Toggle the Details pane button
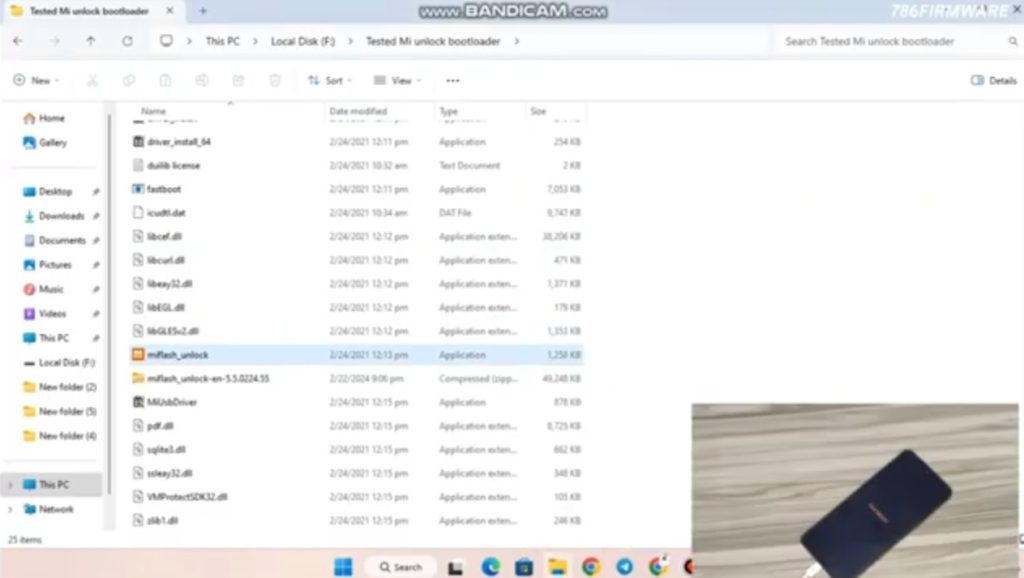Image resolution: width=1024 pixels, height=578 pixels. click(993, 80)
